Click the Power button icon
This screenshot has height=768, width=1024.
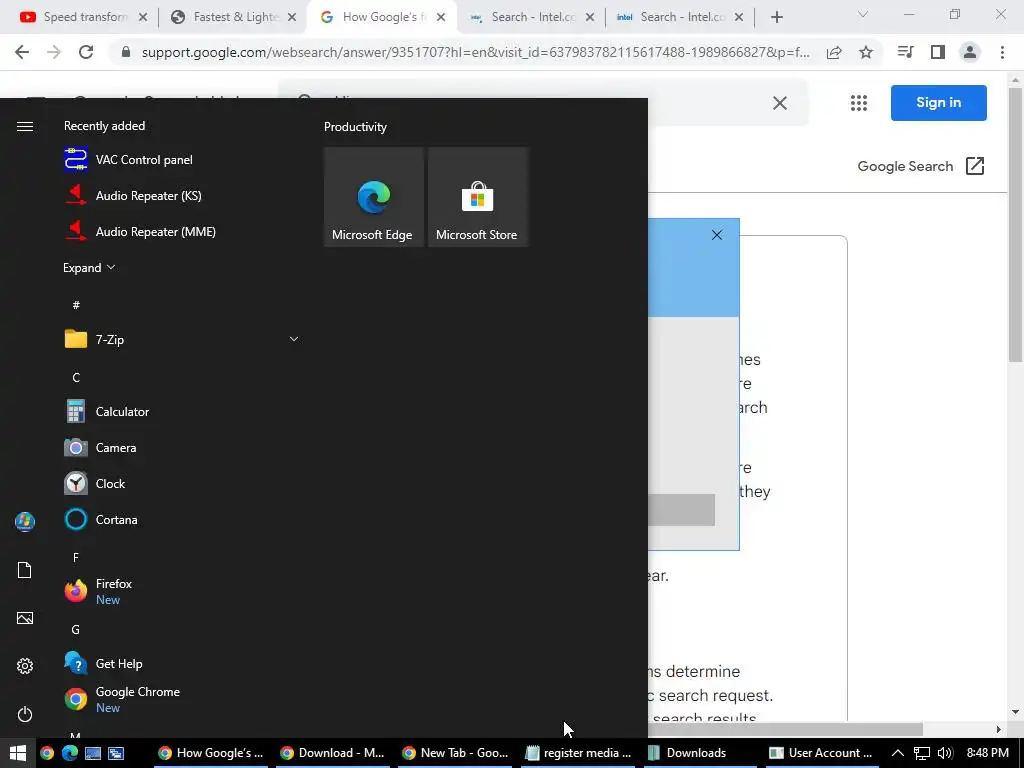pyautogui.click(x=25, y=714)
